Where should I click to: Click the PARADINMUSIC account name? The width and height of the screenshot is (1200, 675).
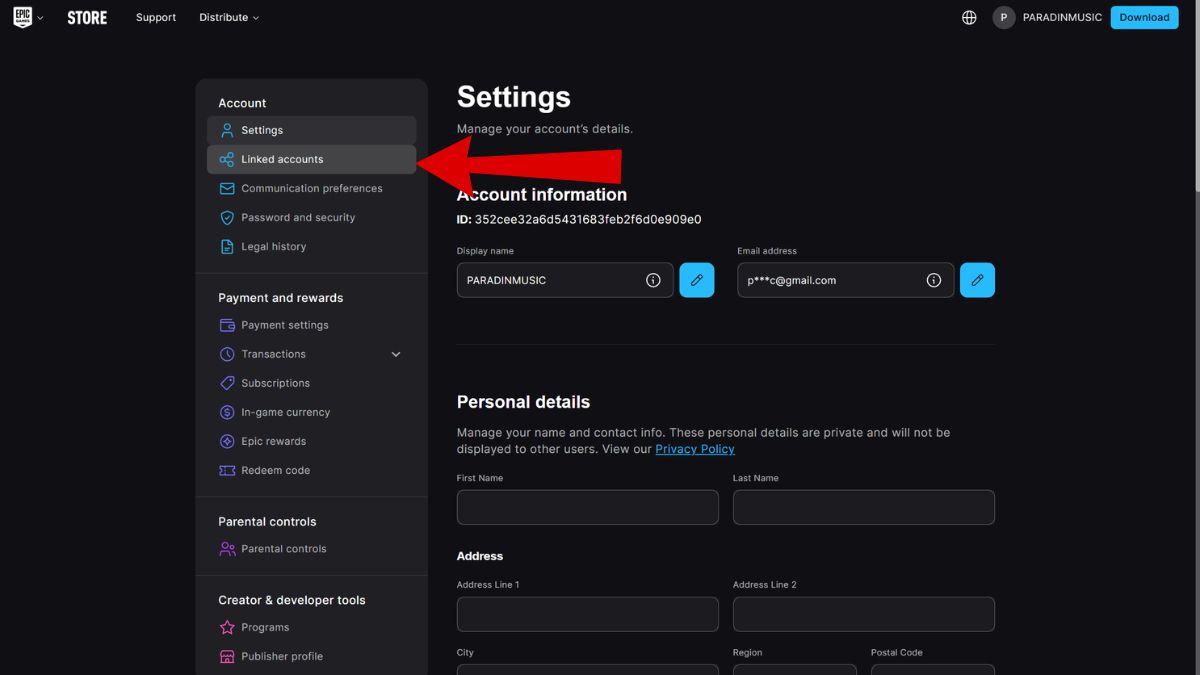[x=1062, y=17]
